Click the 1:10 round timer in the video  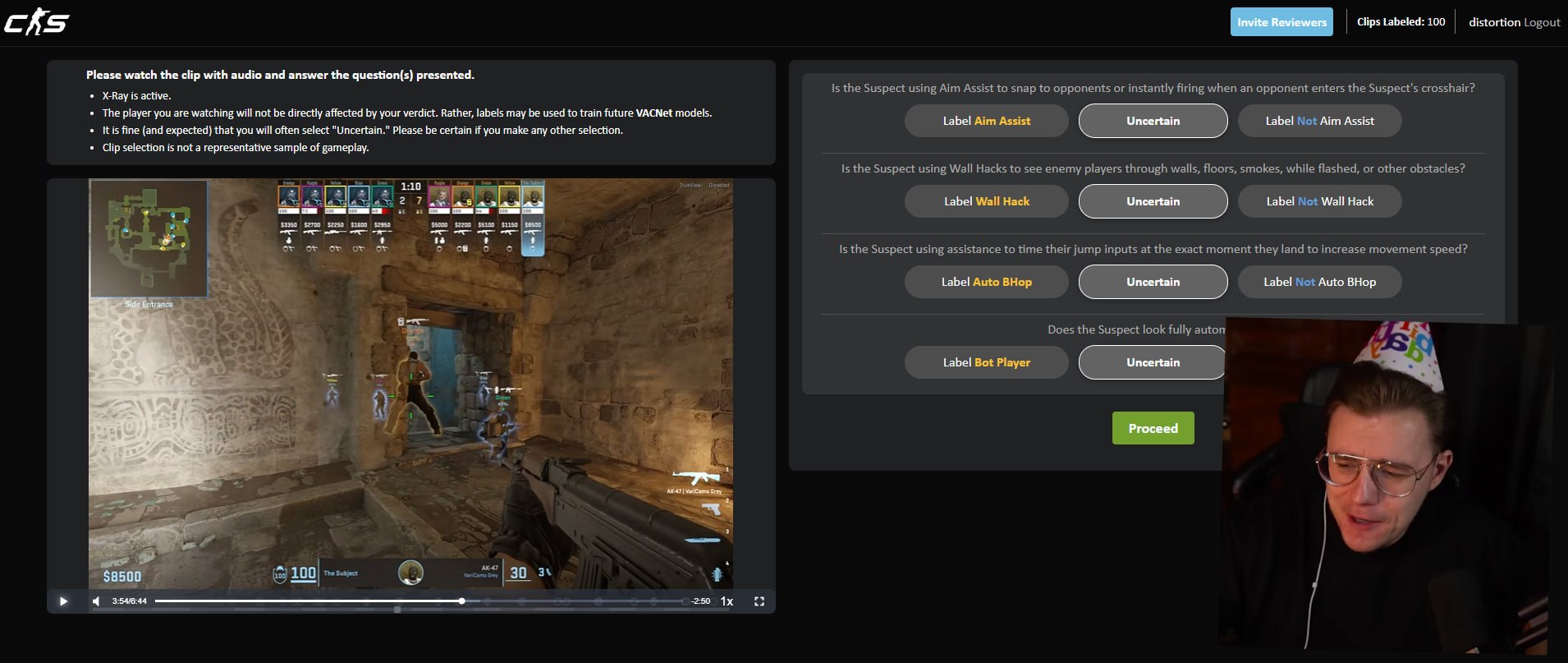(410, 186)
